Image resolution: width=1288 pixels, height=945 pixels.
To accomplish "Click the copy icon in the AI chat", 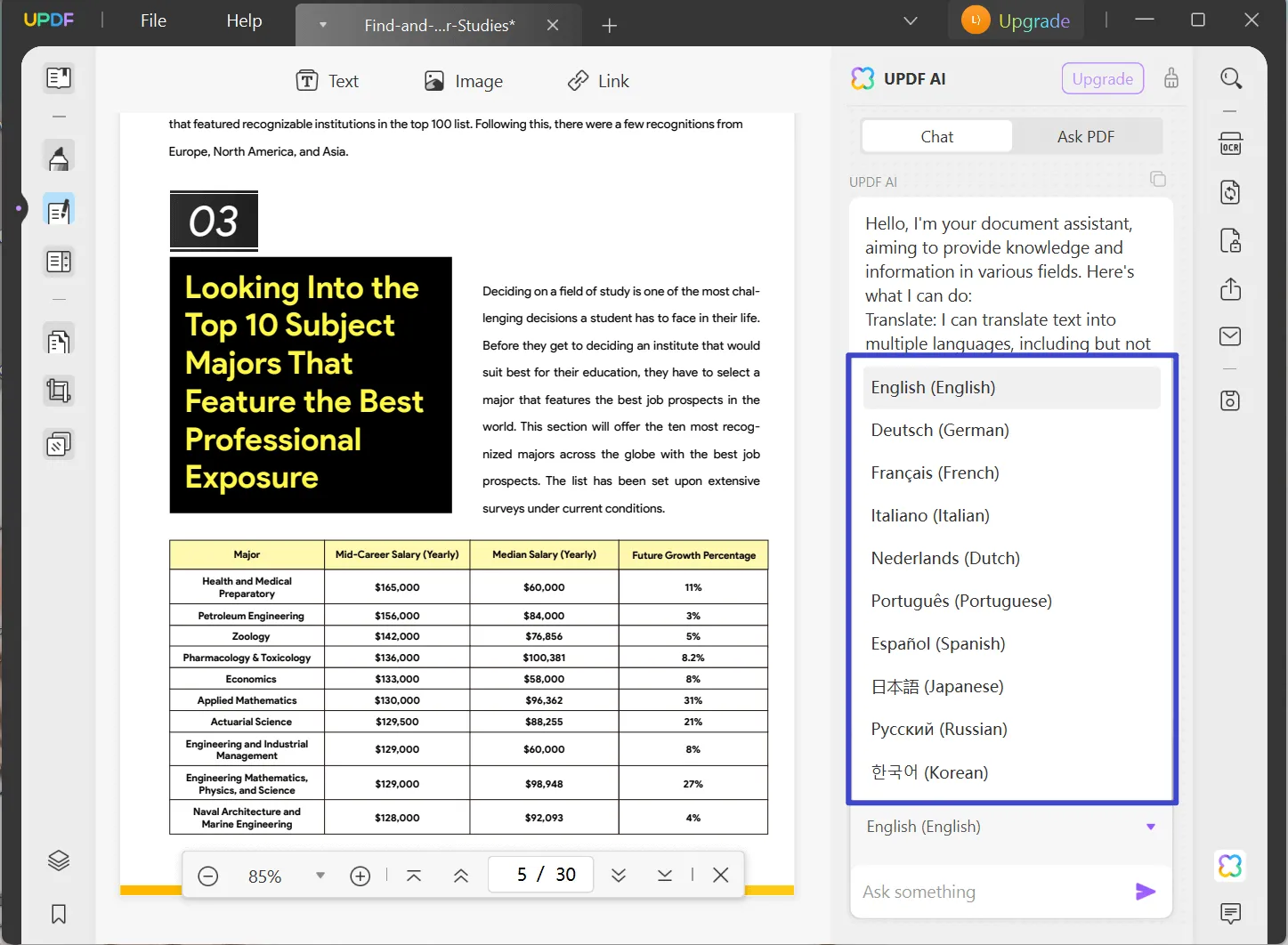I will coord(1157,180).
